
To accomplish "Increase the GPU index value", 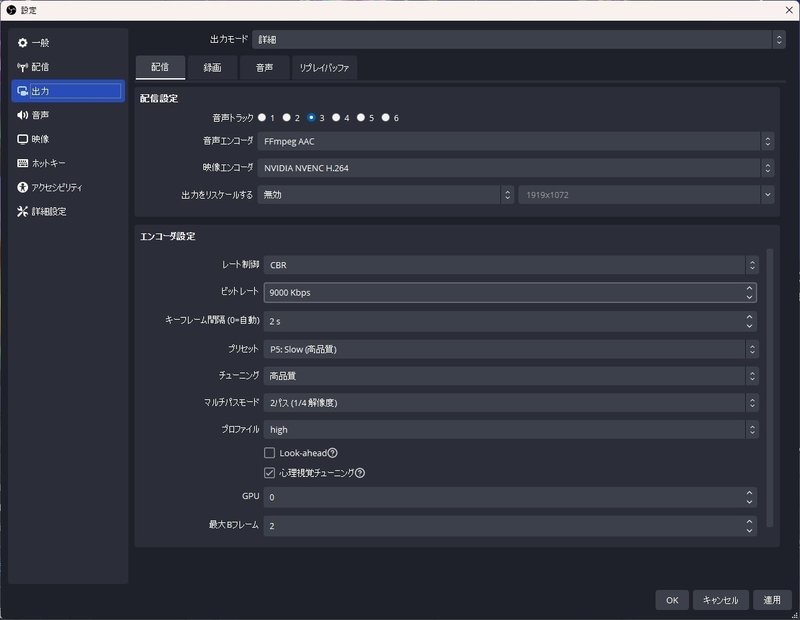I will coord(749,492).
